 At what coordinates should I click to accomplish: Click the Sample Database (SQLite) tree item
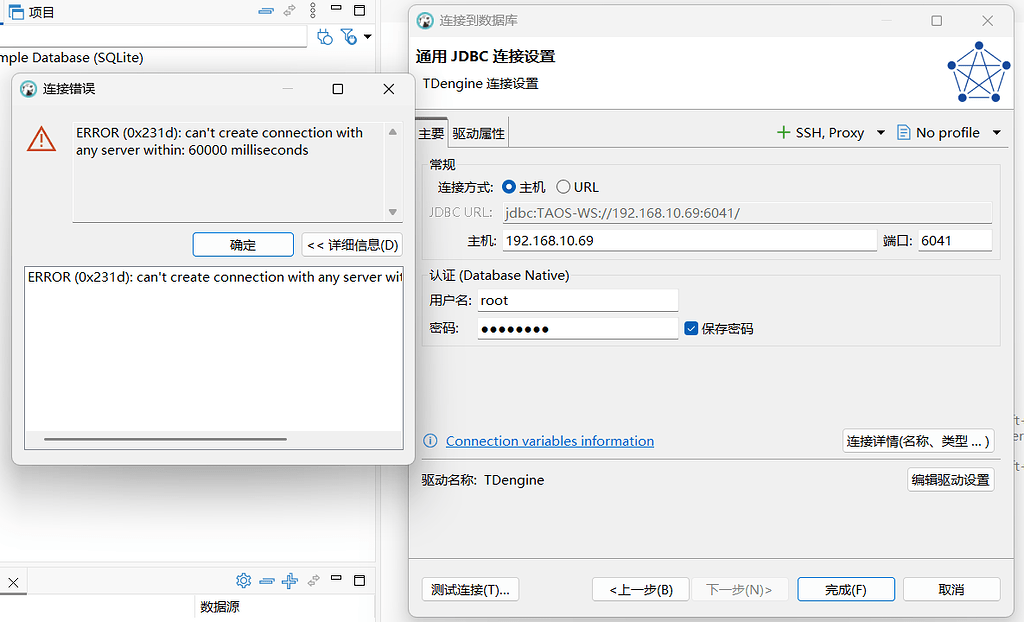point(72,57)
